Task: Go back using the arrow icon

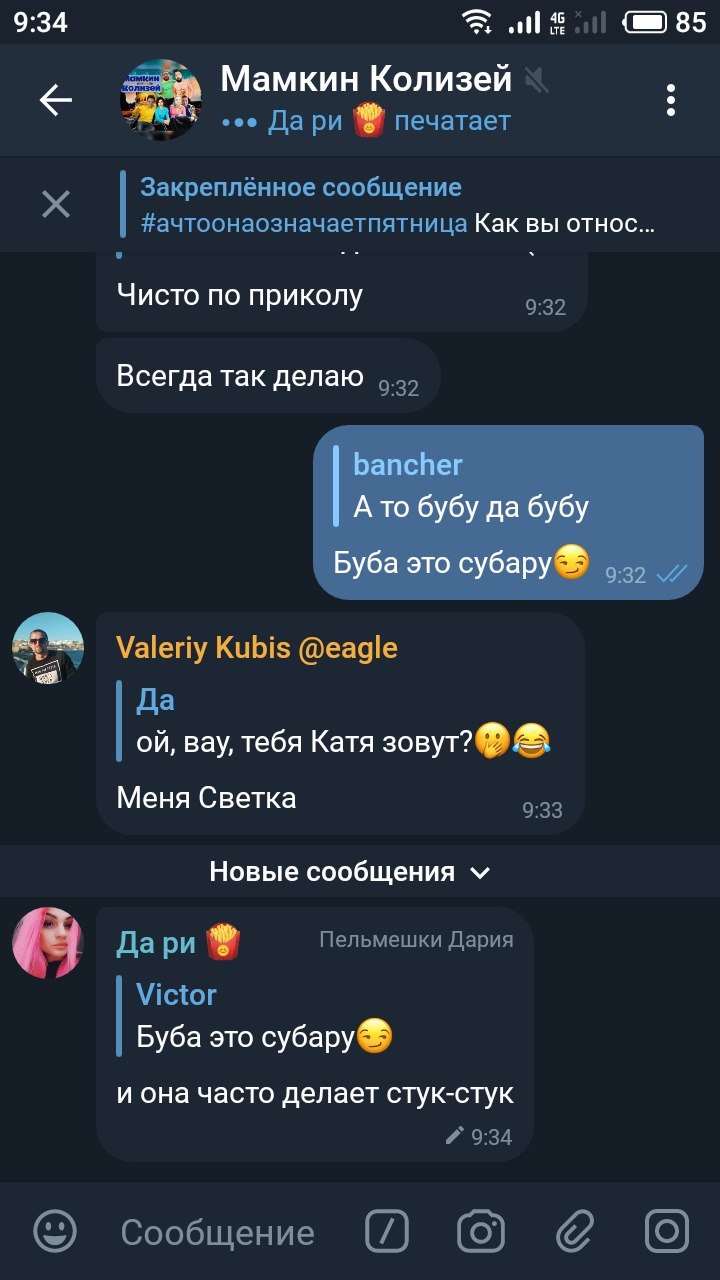Action: [x=56, y=100]
